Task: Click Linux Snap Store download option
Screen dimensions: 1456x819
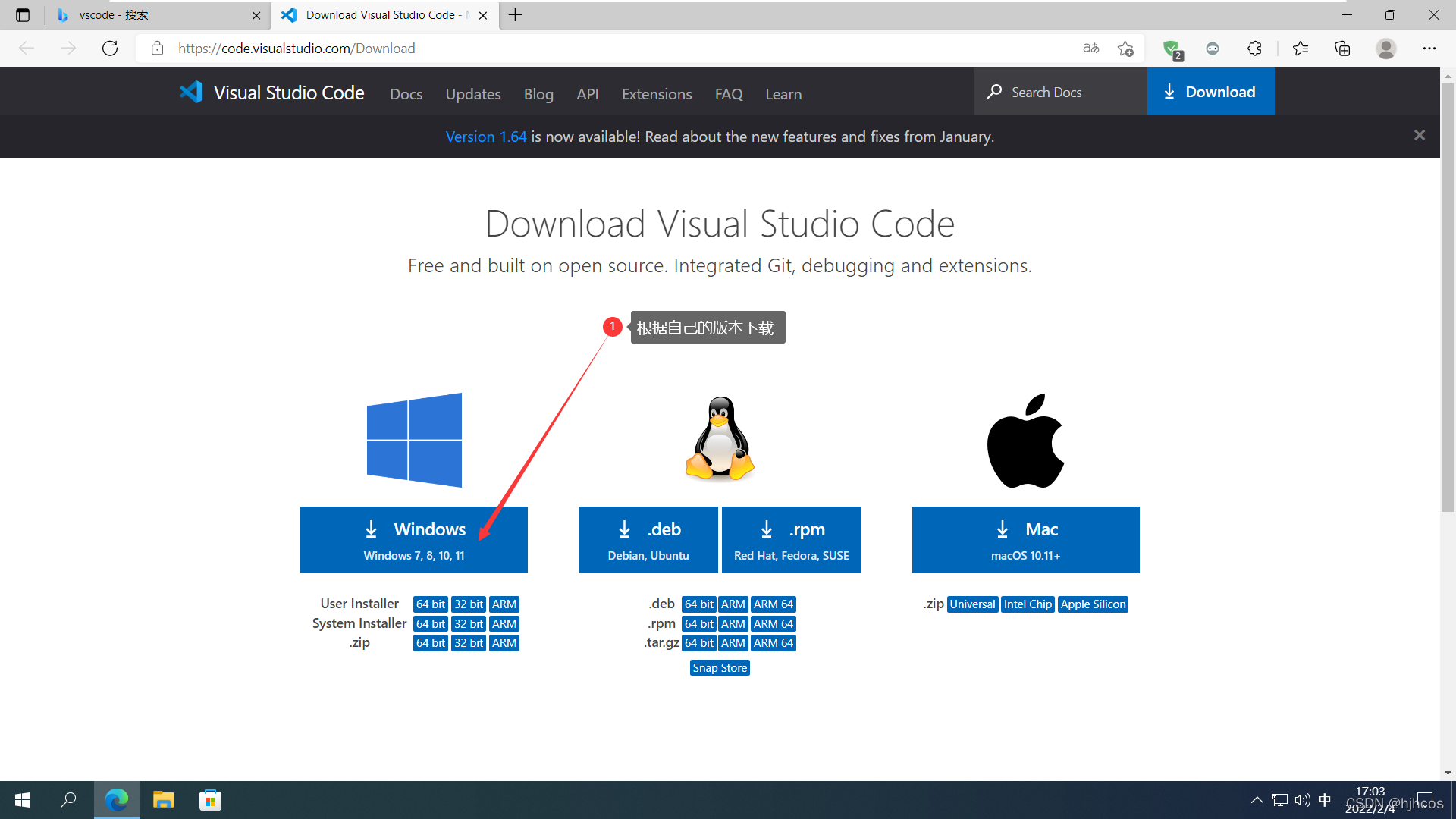Action: point(719,667)
